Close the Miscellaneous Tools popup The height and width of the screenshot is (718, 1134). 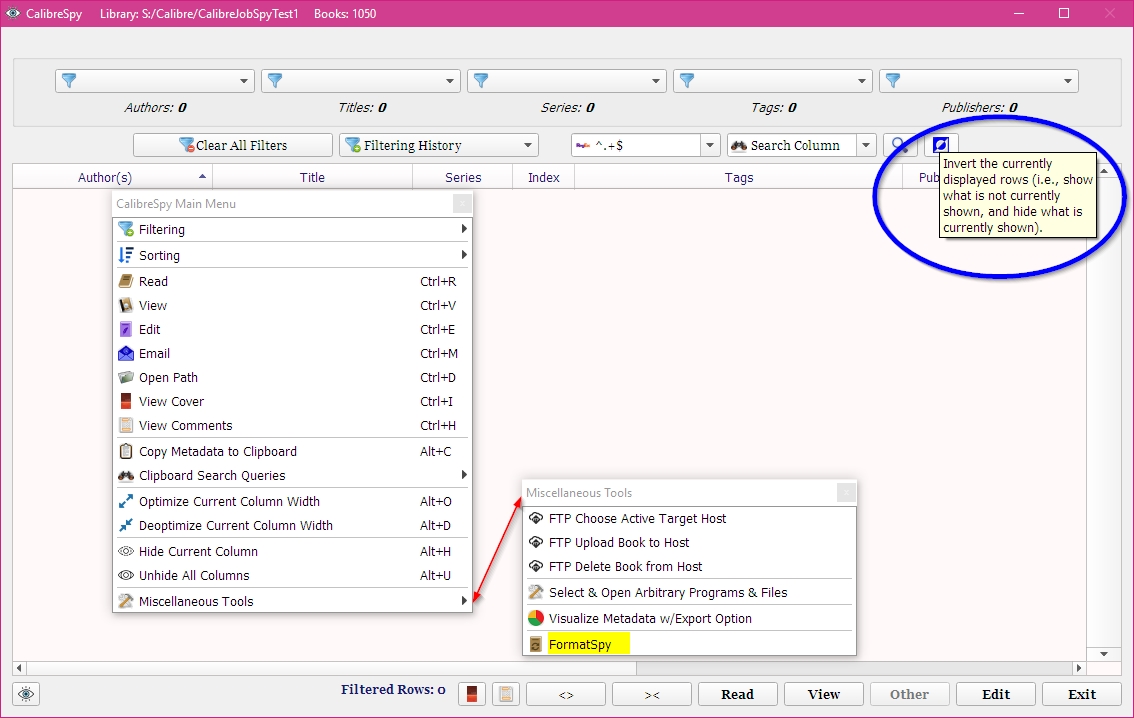(x=846, y=493)
